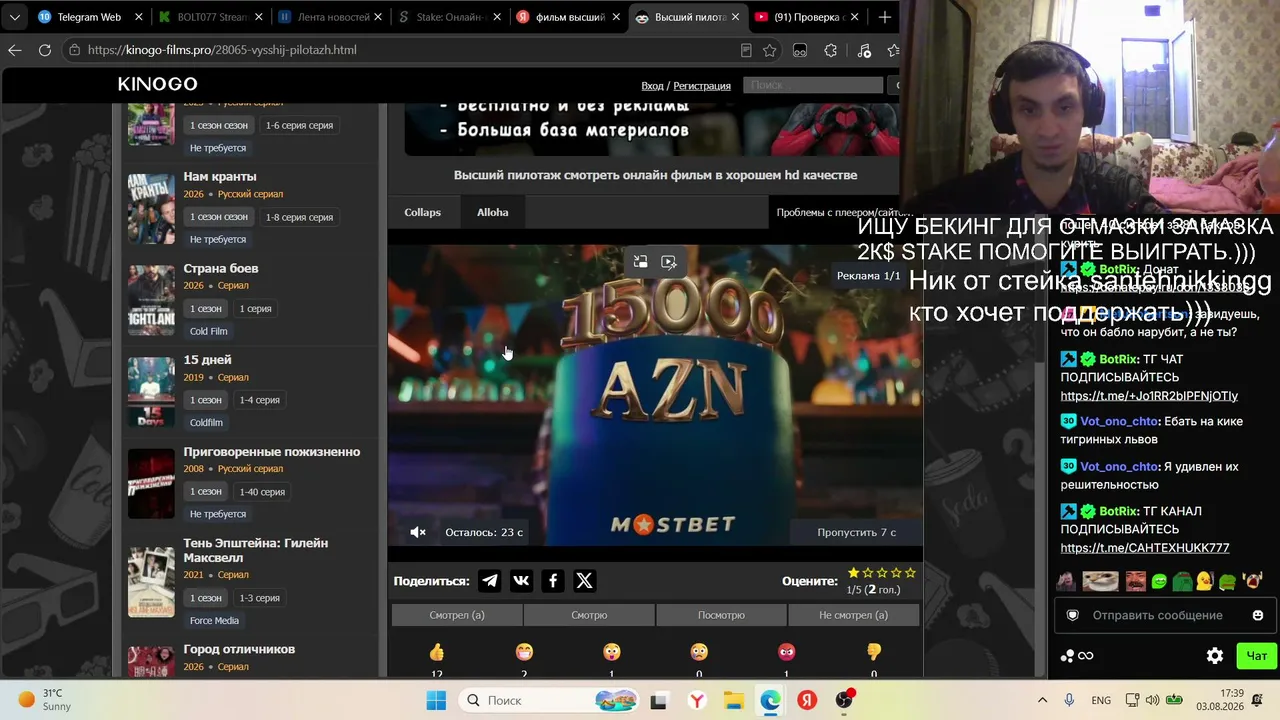This screenshot has height=720, width=1280.
Task: Open the t.me/+Jo1RR2bIPFNjOTIy chat link
Action: point(1149,396)
